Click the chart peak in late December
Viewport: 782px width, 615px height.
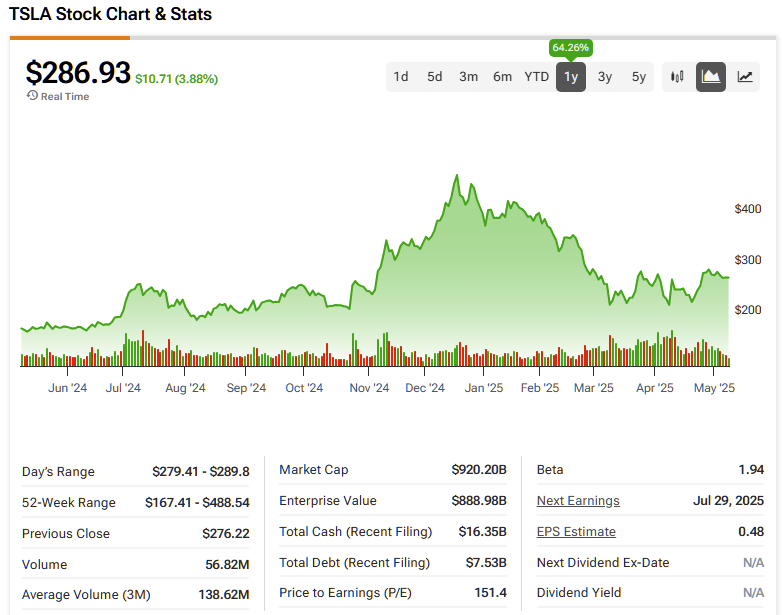tap(457, 176)
